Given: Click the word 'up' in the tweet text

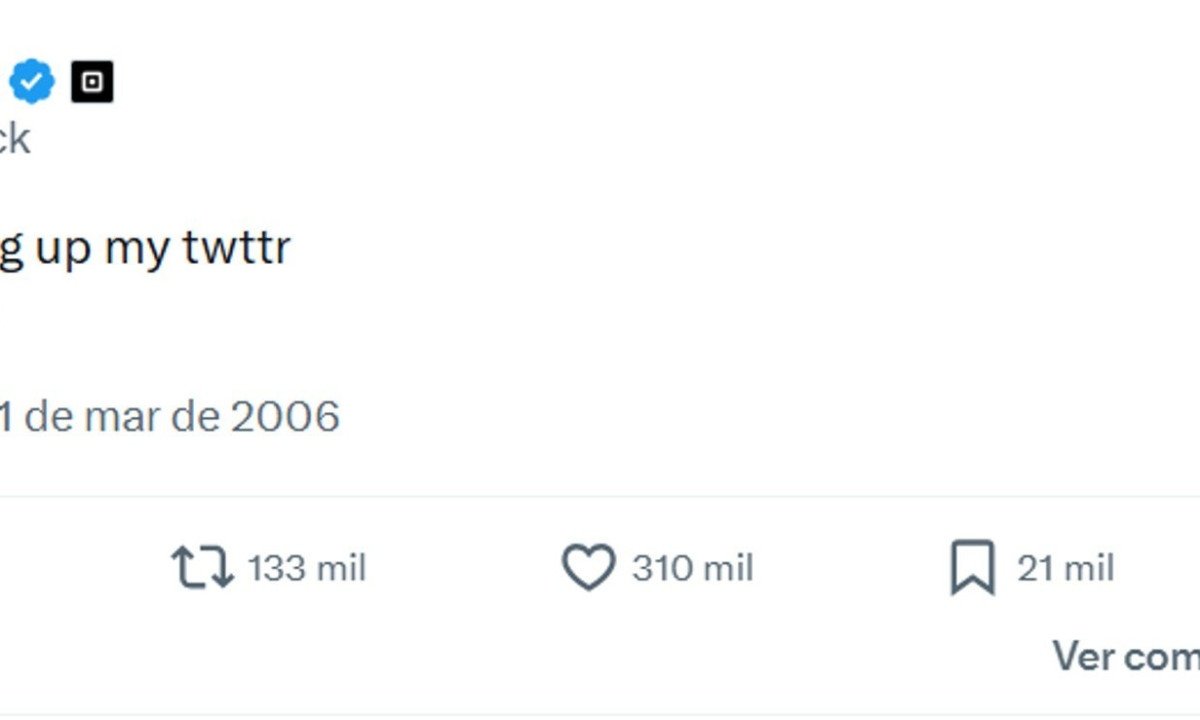Looking at the screenshot, I should click(63, 249).
